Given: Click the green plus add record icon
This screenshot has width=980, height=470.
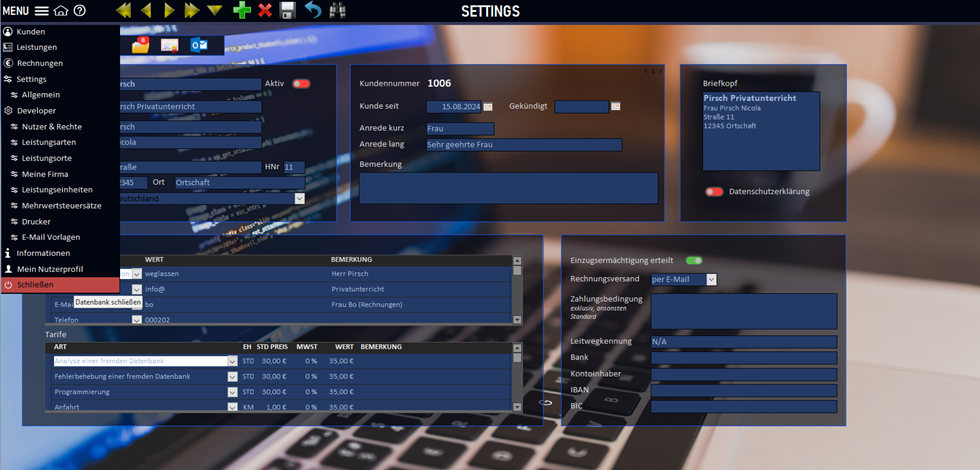Looking at the screenshot, I should 241,10.
